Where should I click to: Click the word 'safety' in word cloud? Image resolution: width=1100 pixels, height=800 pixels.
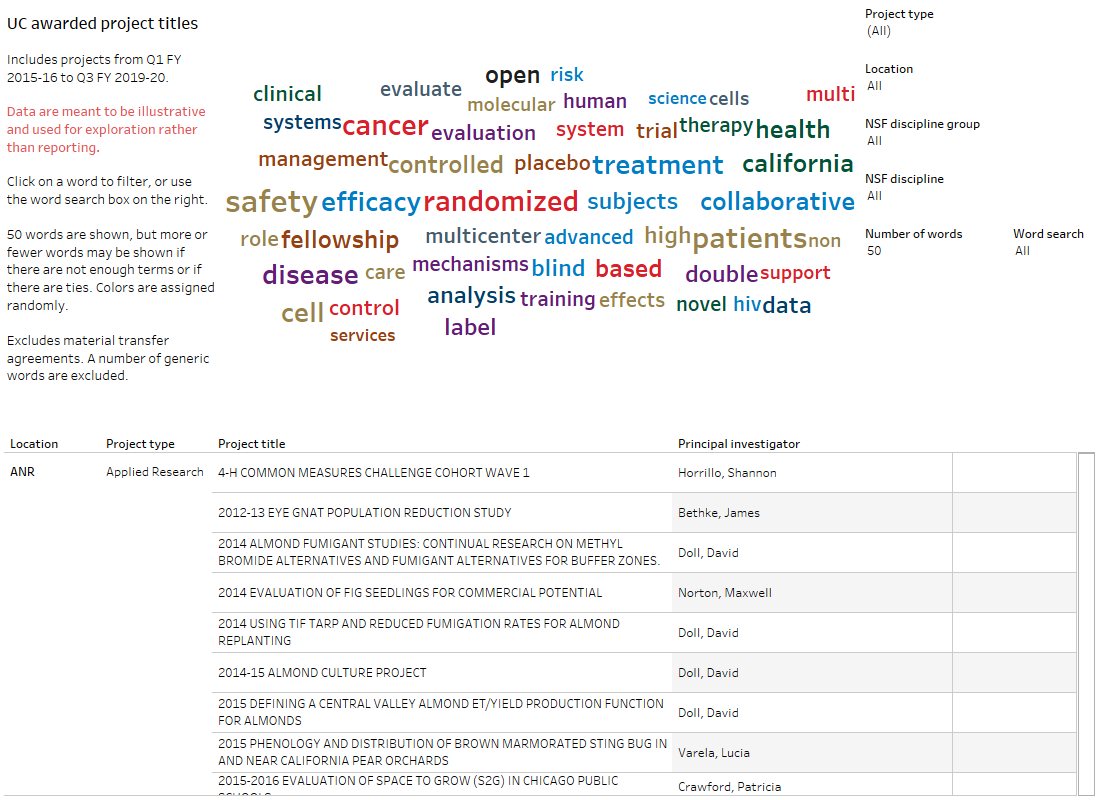(x=271, y=202)
